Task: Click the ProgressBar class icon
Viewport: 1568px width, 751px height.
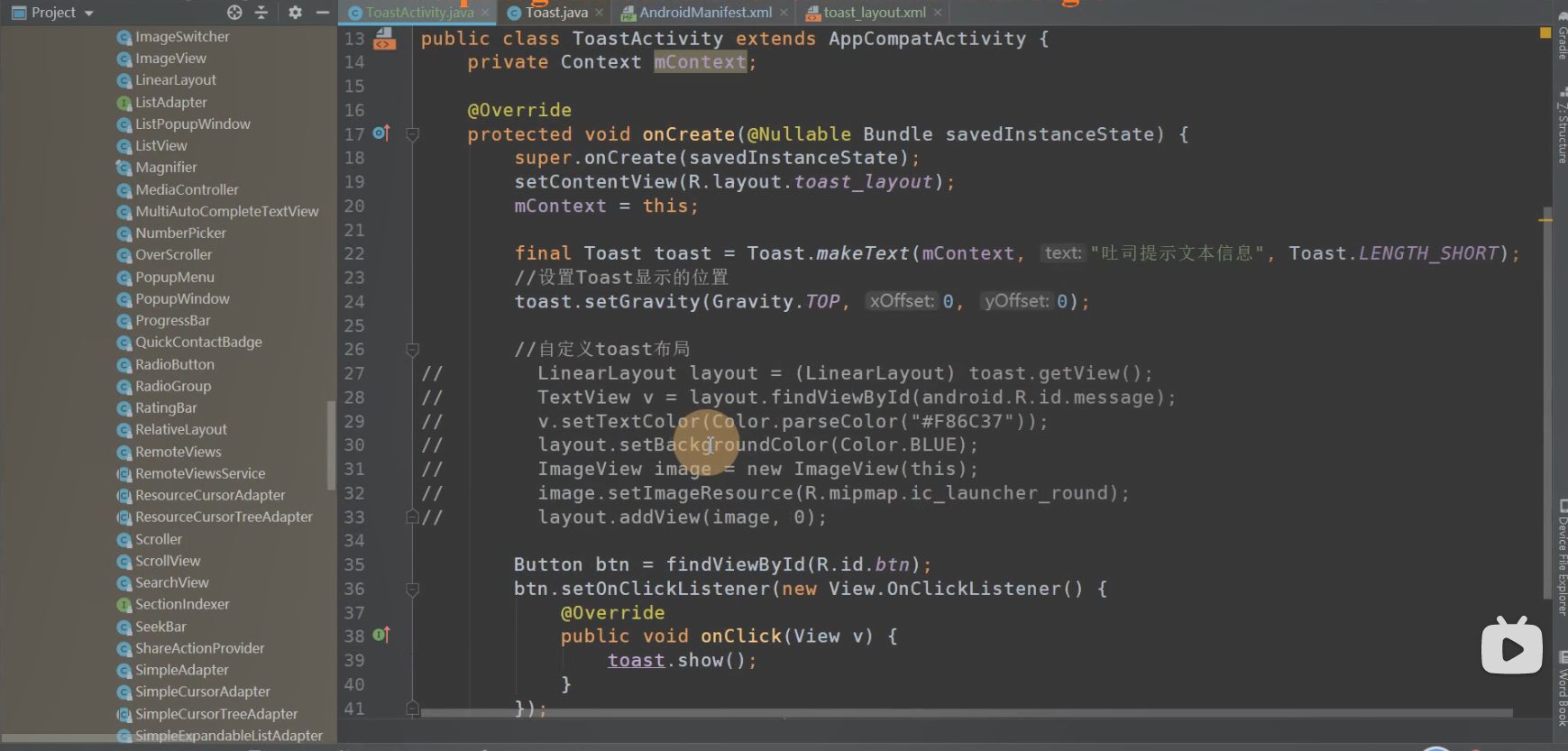Action: click(124, 321)
